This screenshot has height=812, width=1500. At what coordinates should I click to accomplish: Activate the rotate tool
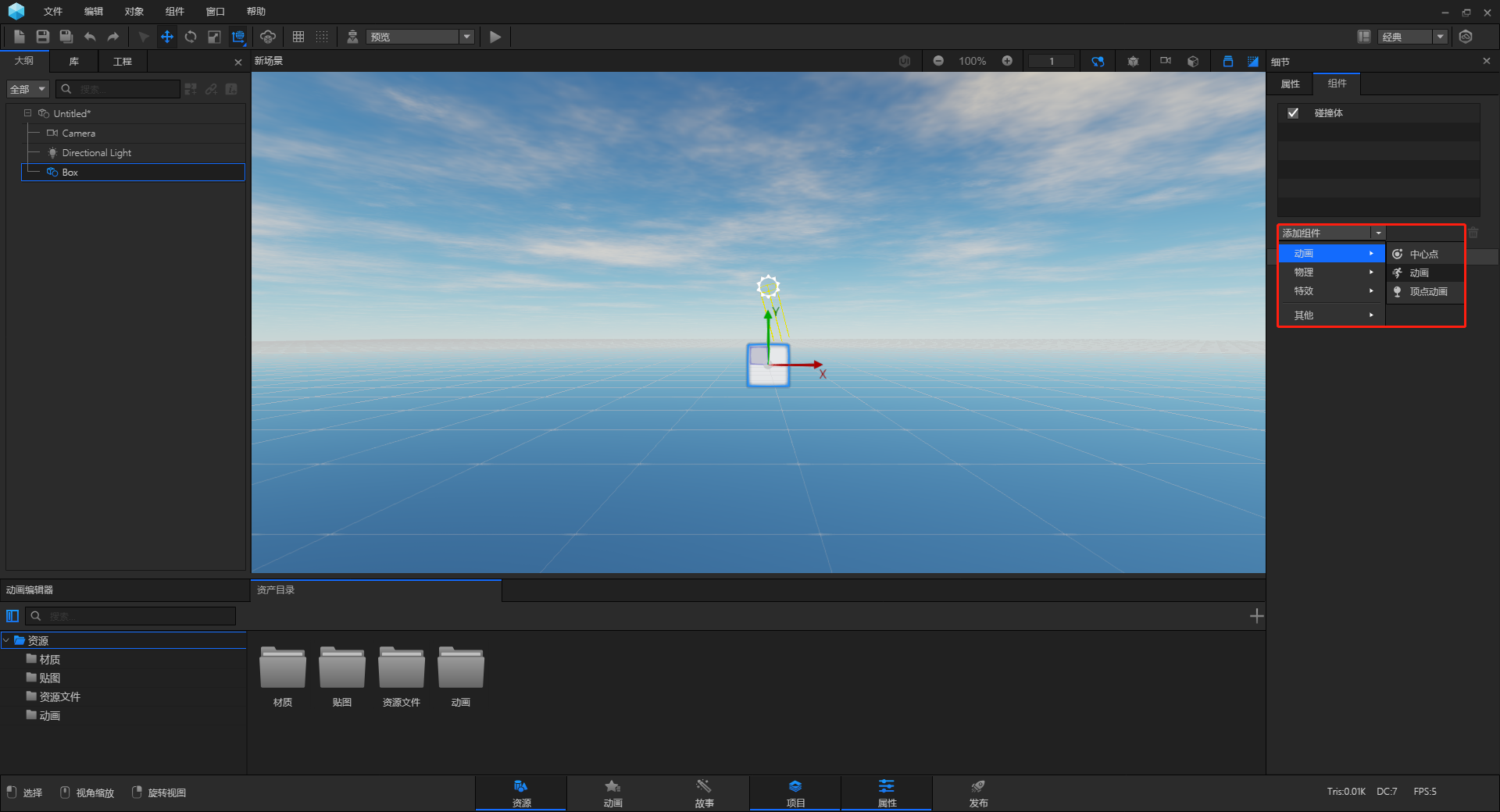191,37
